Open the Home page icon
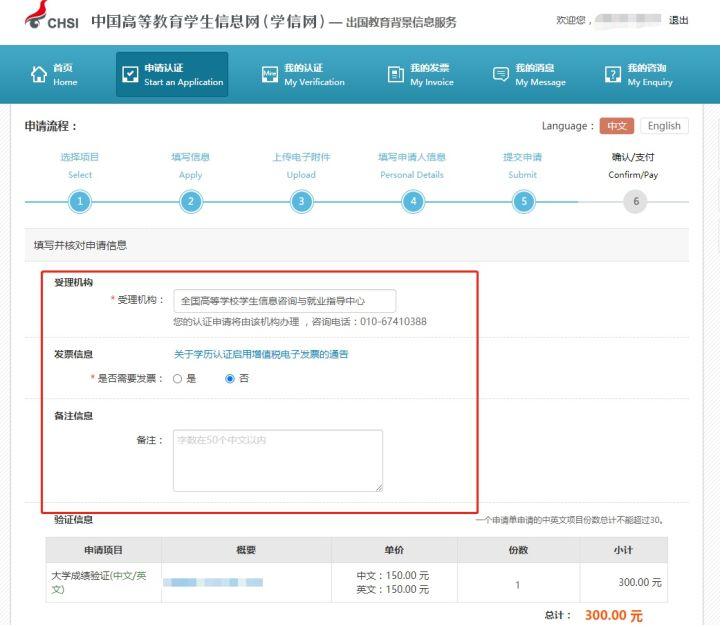Screen dimensions: 722x627 tap(39, 74)
